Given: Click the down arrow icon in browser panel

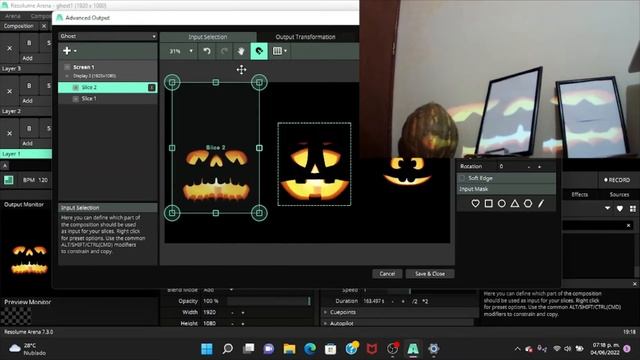Looking at the screenshot, I should pyautogui.click(x=607, y=208).
